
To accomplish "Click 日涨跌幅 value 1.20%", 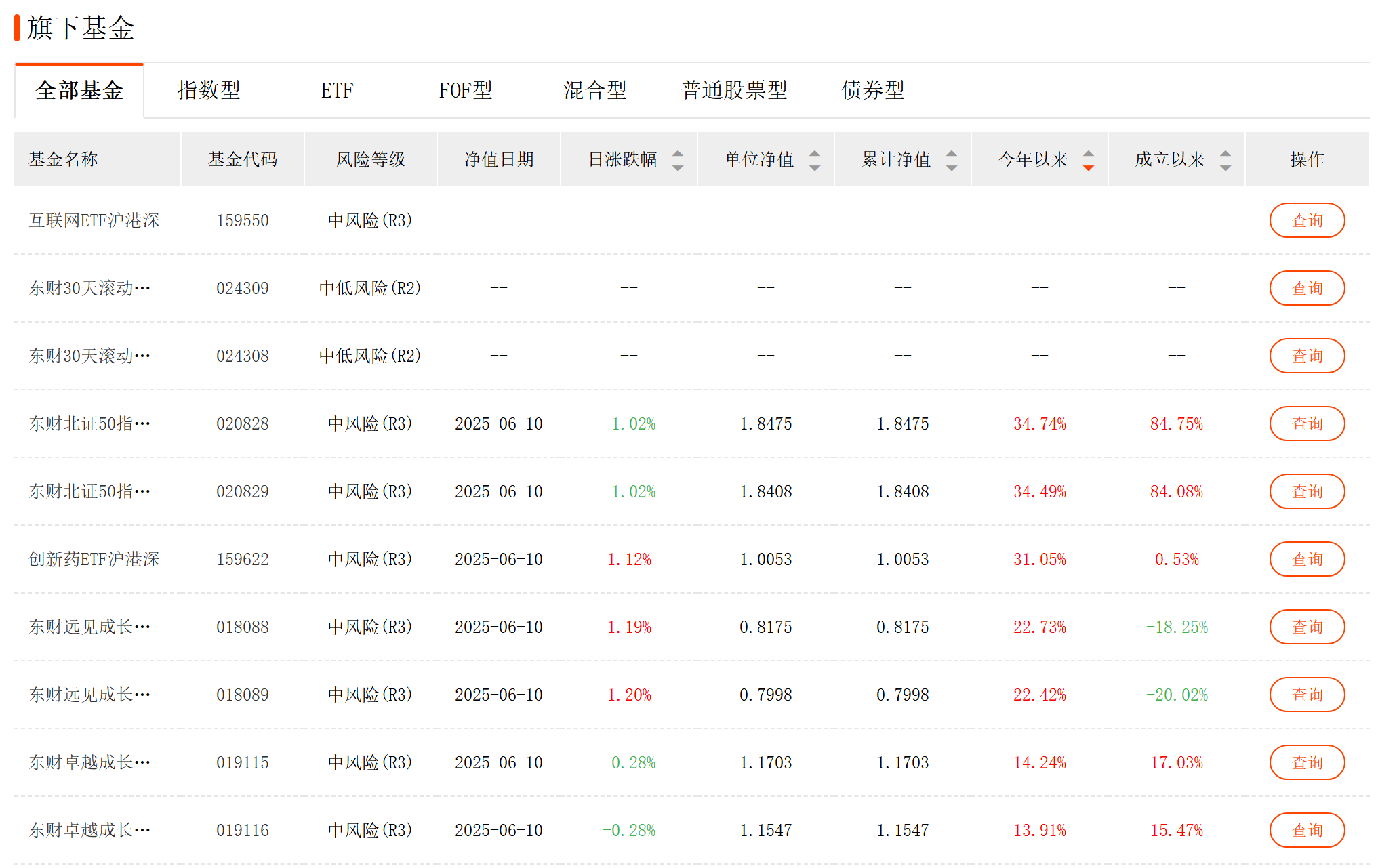I will coord(629,695).
